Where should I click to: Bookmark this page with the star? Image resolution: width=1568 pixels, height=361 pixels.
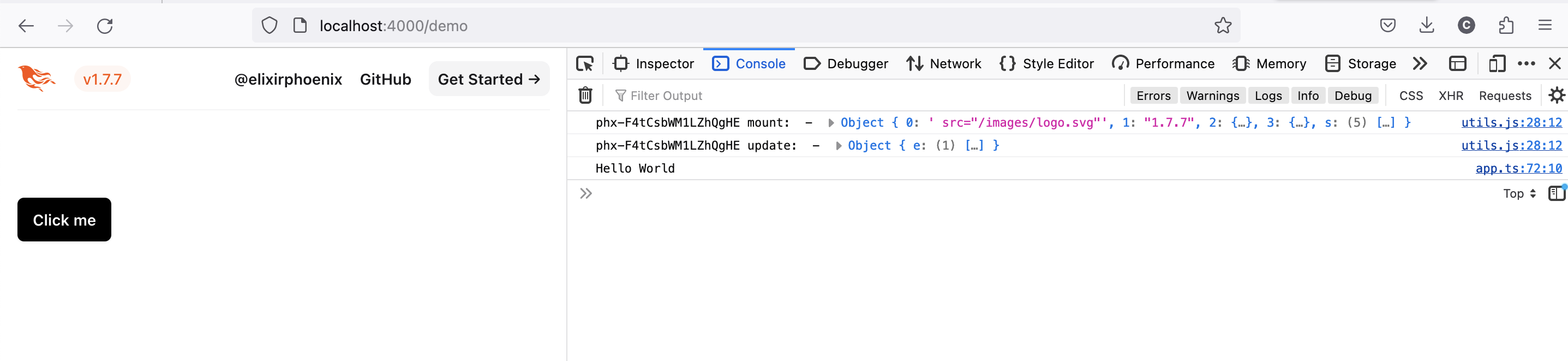tap(1223, 26)
